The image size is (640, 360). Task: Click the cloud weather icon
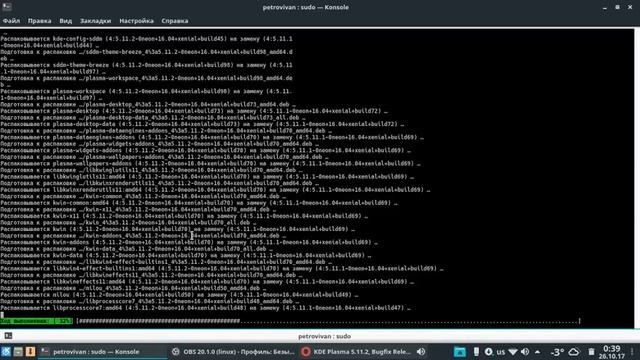pos(574,352)
